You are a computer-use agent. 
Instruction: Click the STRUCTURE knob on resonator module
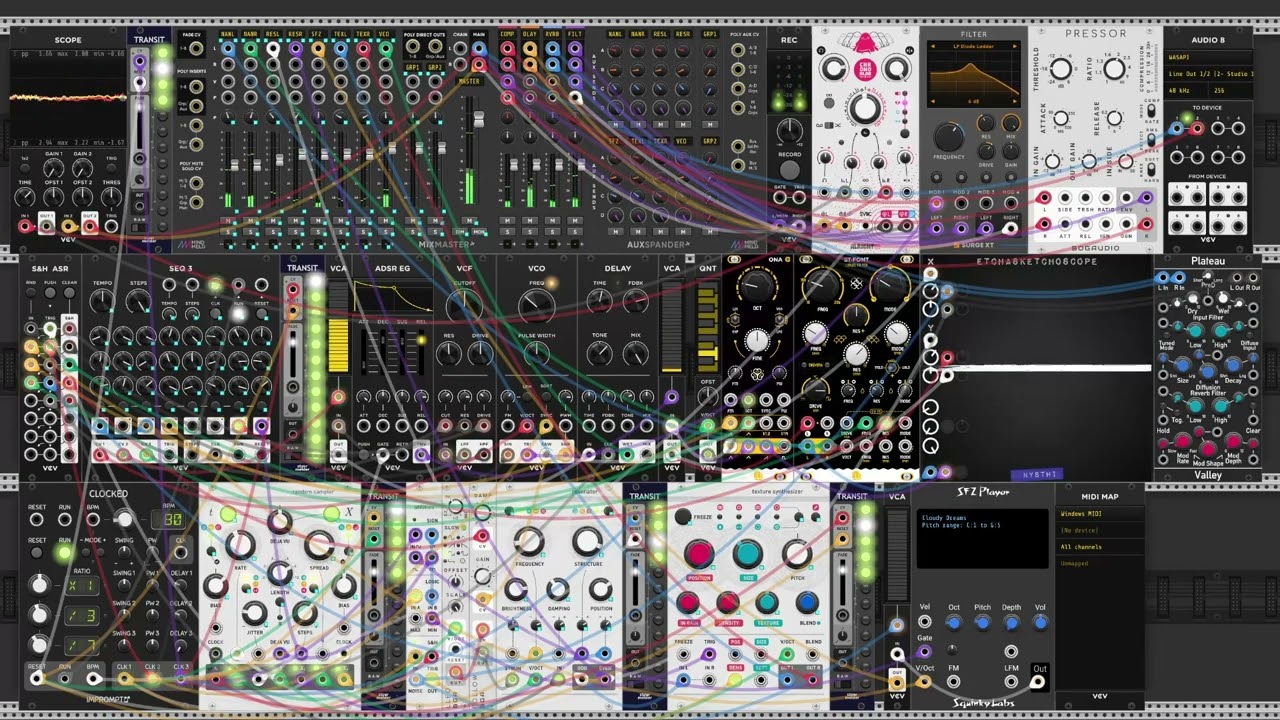click(588, 542)
